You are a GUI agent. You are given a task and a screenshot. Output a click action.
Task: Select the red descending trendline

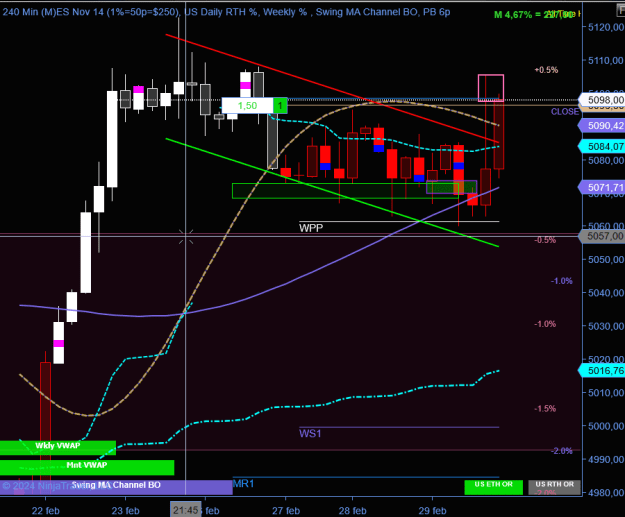click(x=332, y=88)
